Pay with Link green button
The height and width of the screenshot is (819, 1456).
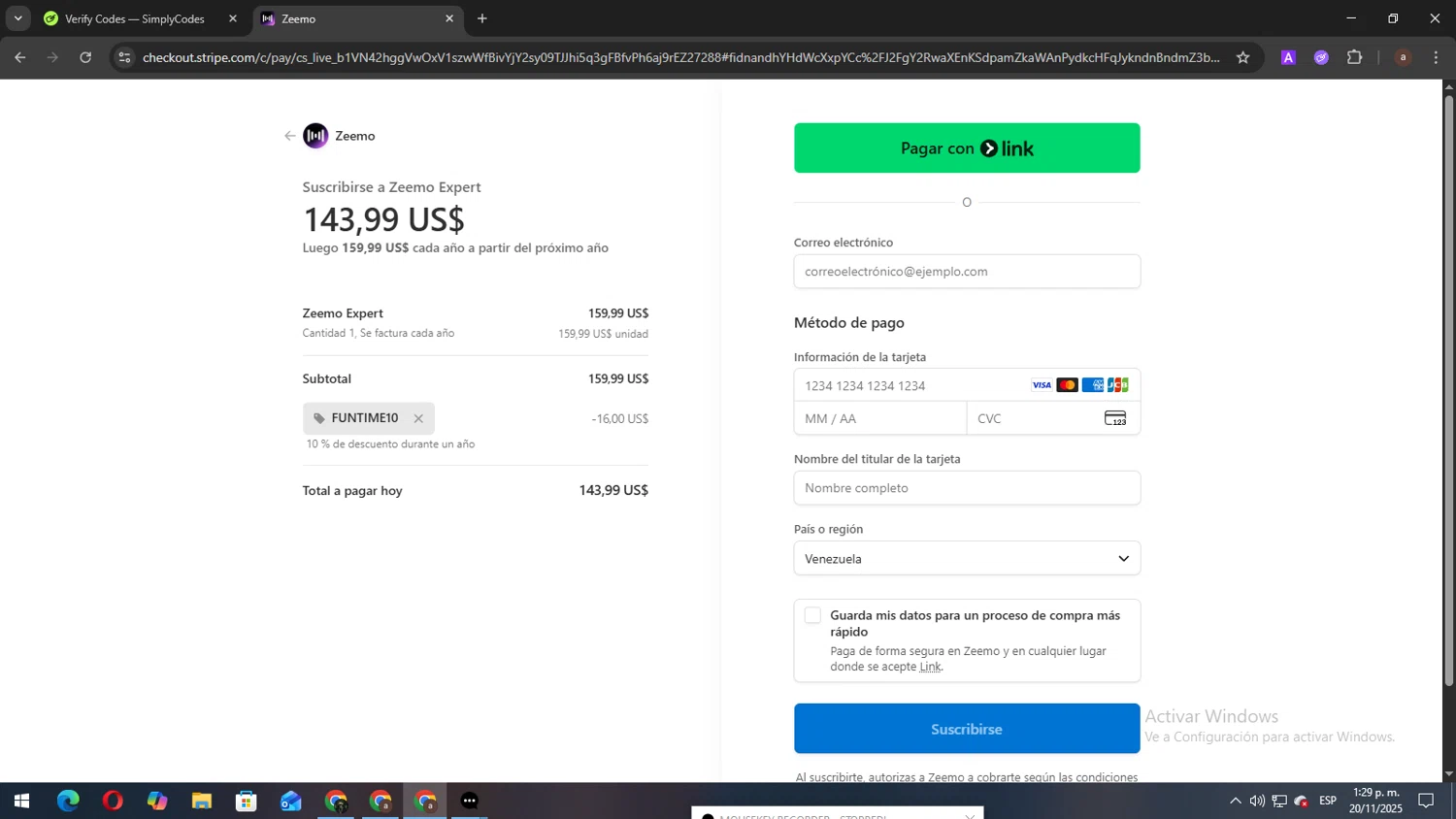pos(967,148)
